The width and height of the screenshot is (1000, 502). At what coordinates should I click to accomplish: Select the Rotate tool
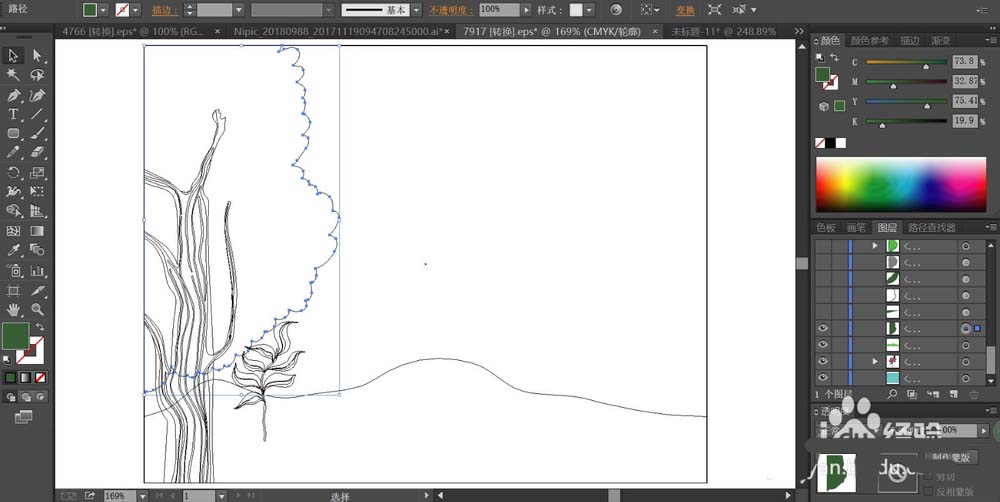pos(12,173)
